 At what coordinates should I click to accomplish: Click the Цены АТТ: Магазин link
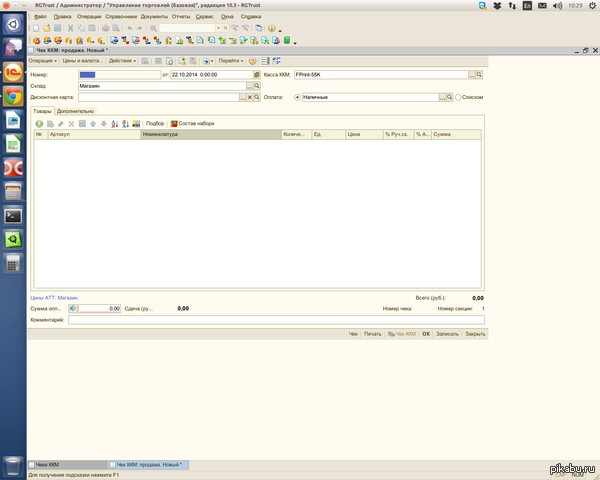coord(54,298)
